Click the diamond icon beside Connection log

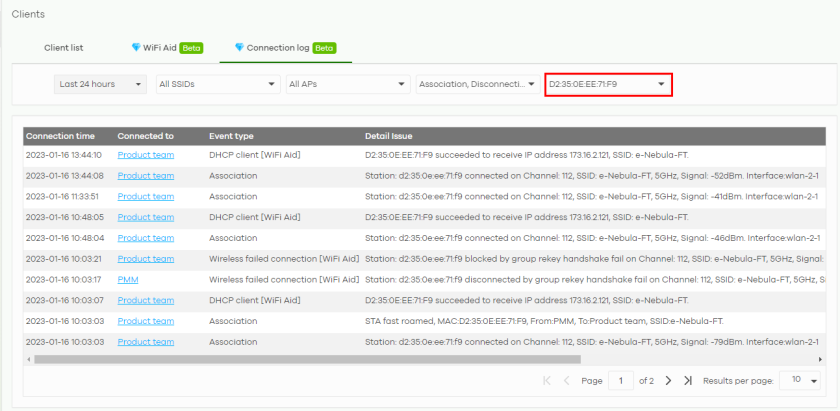coord(239,47)
